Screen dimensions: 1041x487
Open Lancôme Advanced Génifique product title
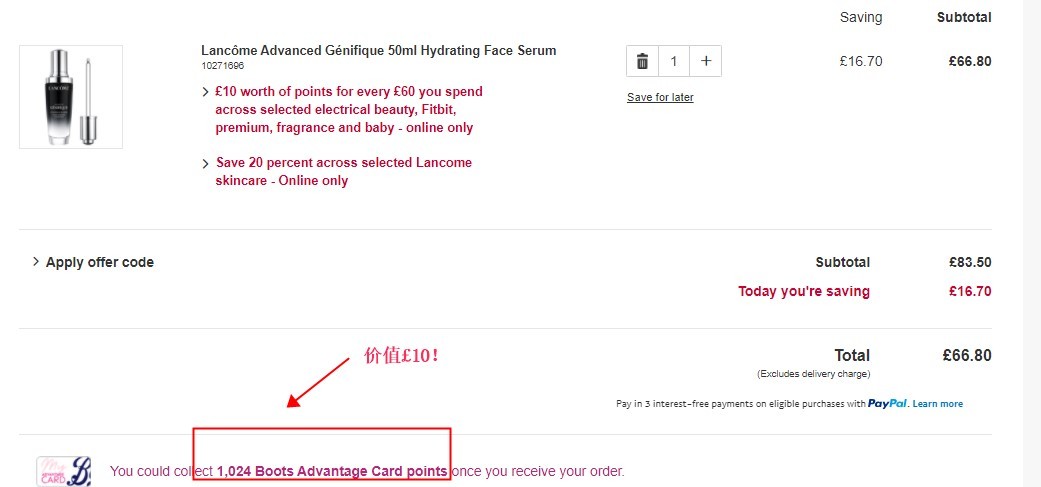click(378, 50)
